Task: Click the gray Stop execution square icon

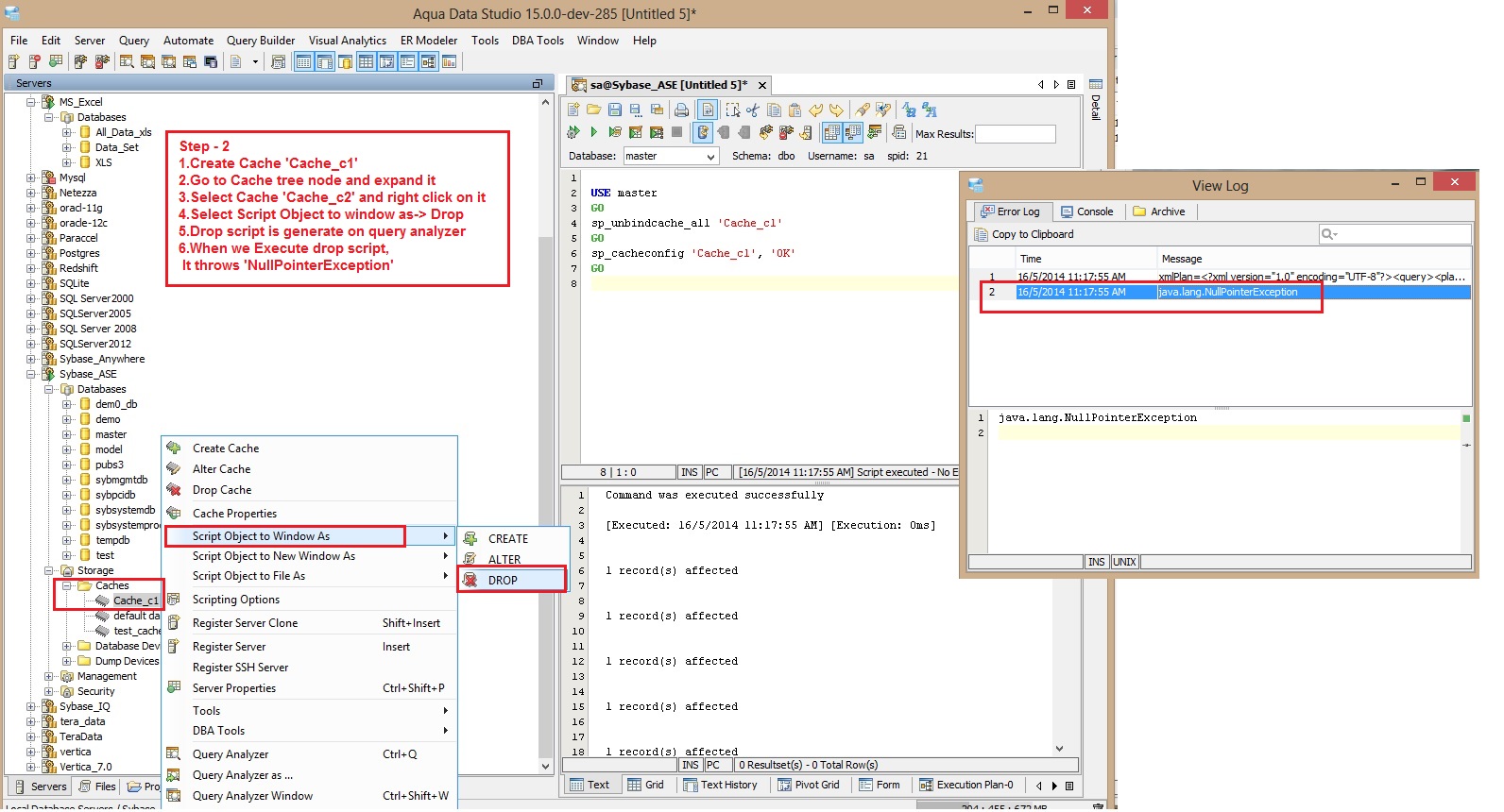Action: point(676,132)
